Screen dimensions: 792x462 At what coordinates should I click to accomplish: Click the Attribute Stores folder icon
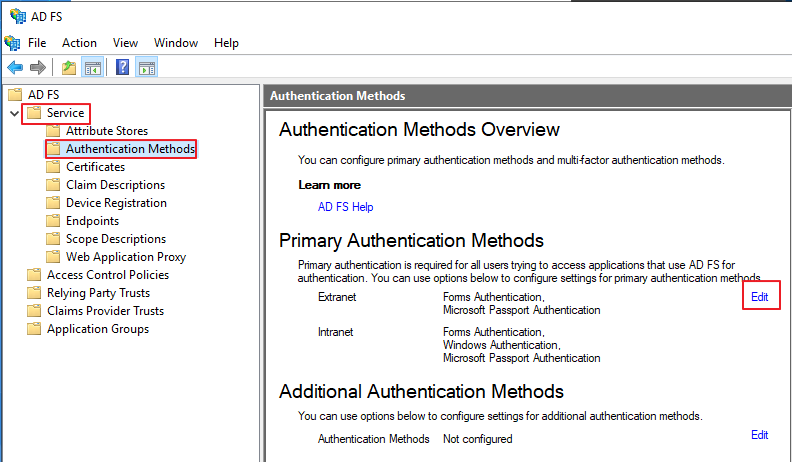click(x=53, y=131)
